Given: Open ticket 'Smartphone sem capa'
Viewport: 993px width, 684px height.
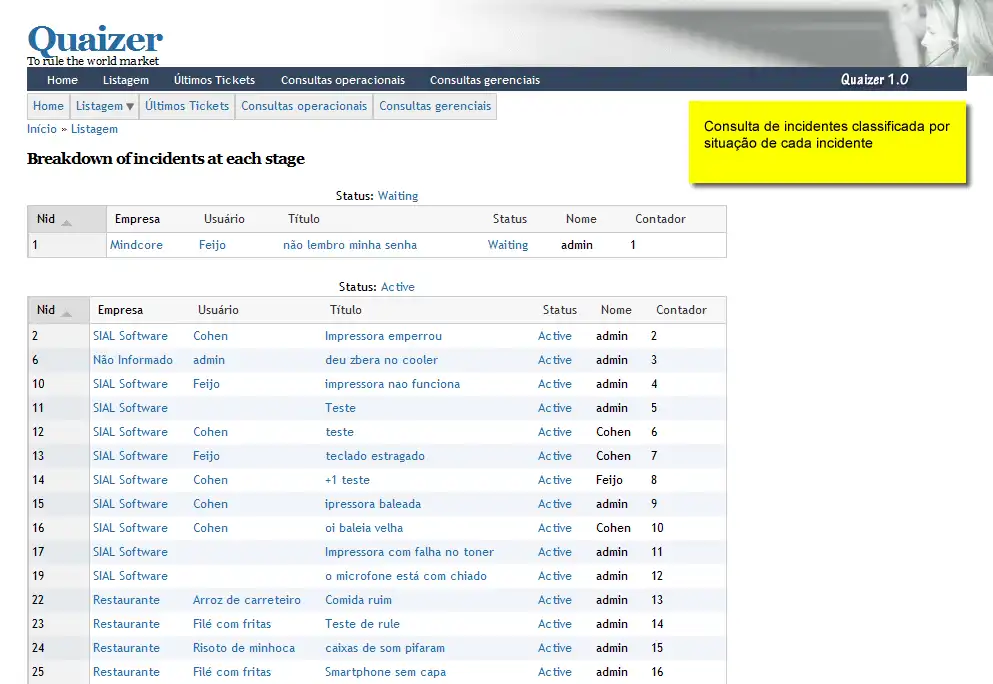Looking at the screenshot, I should pyautogui.click(x=385, y=672).
